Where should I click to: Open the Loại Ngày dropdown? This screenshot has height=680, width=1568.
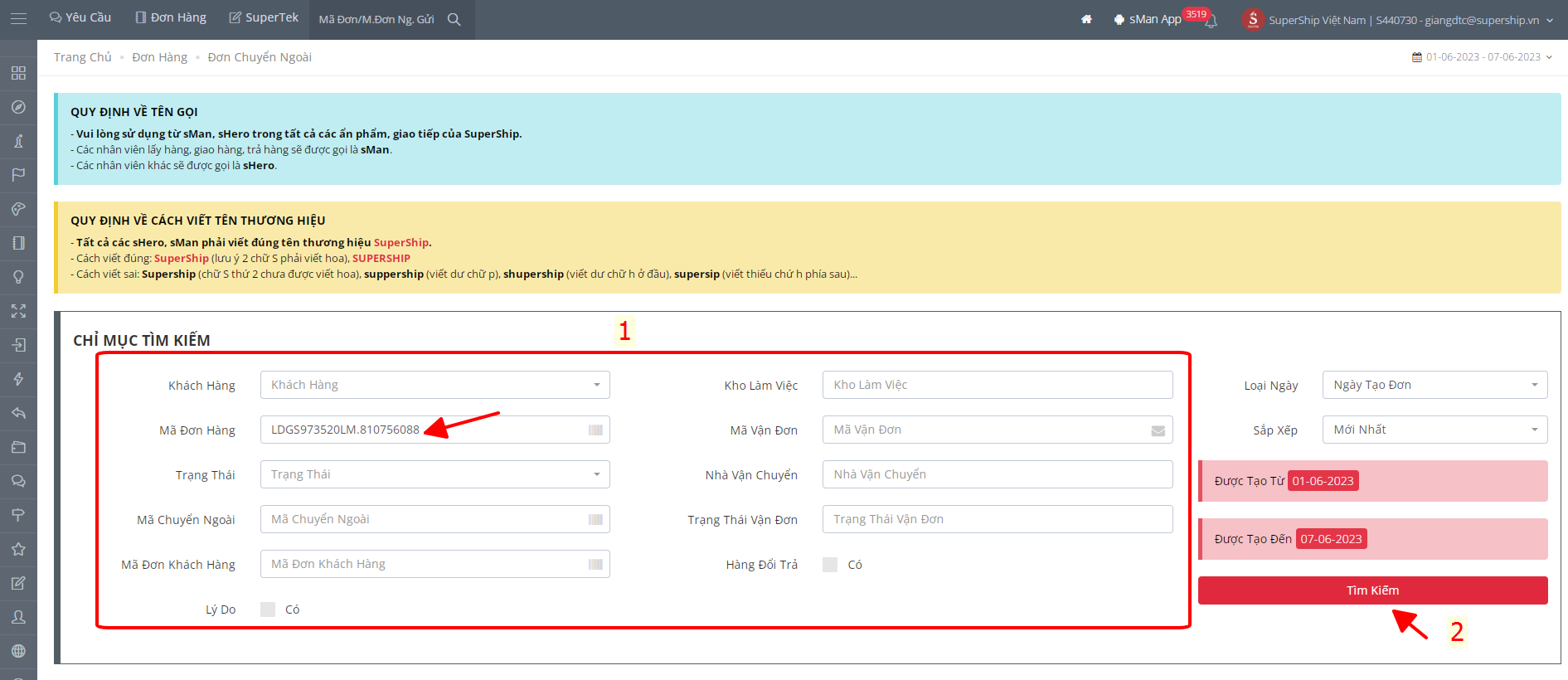(1435, 385)
